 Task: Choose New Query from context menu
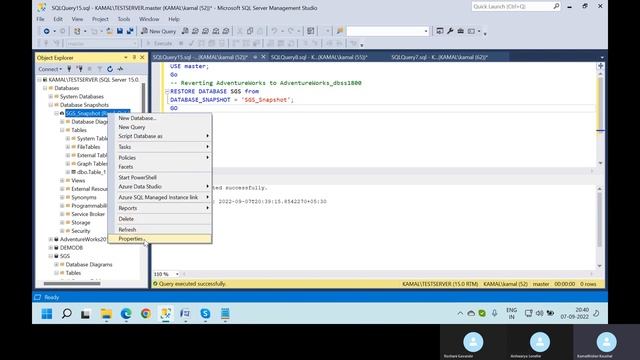[x=160, y=127]
